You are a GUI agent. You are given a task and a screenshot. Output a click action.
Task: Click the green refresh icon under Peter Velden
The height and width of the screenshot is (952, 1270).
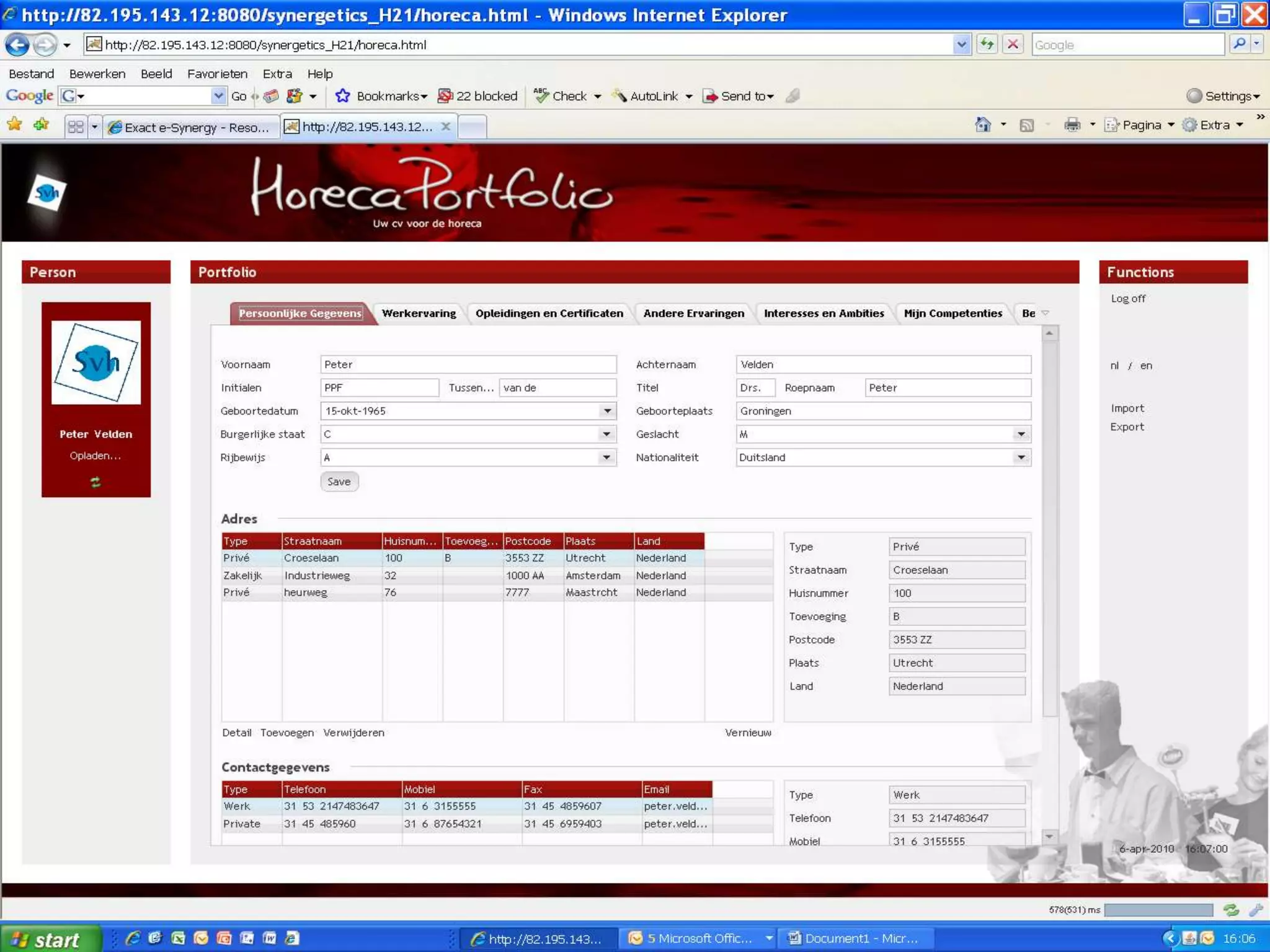tap(95, 482)
